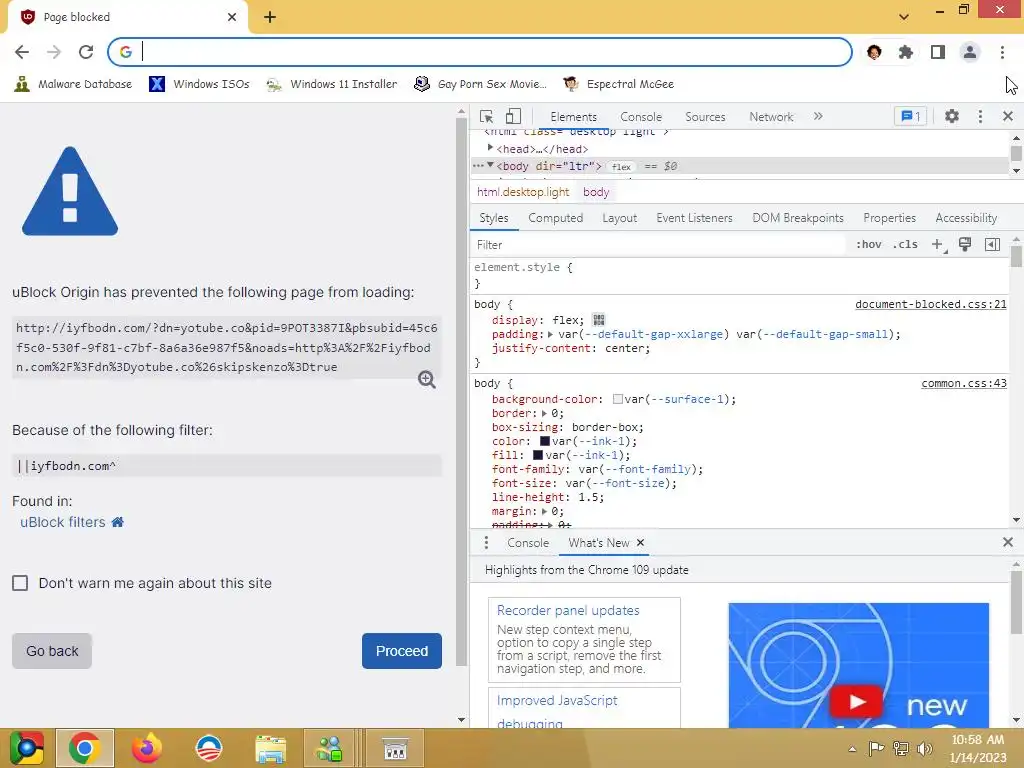Activate the inspect element picker tool
1024x768 pixels.
486,116
